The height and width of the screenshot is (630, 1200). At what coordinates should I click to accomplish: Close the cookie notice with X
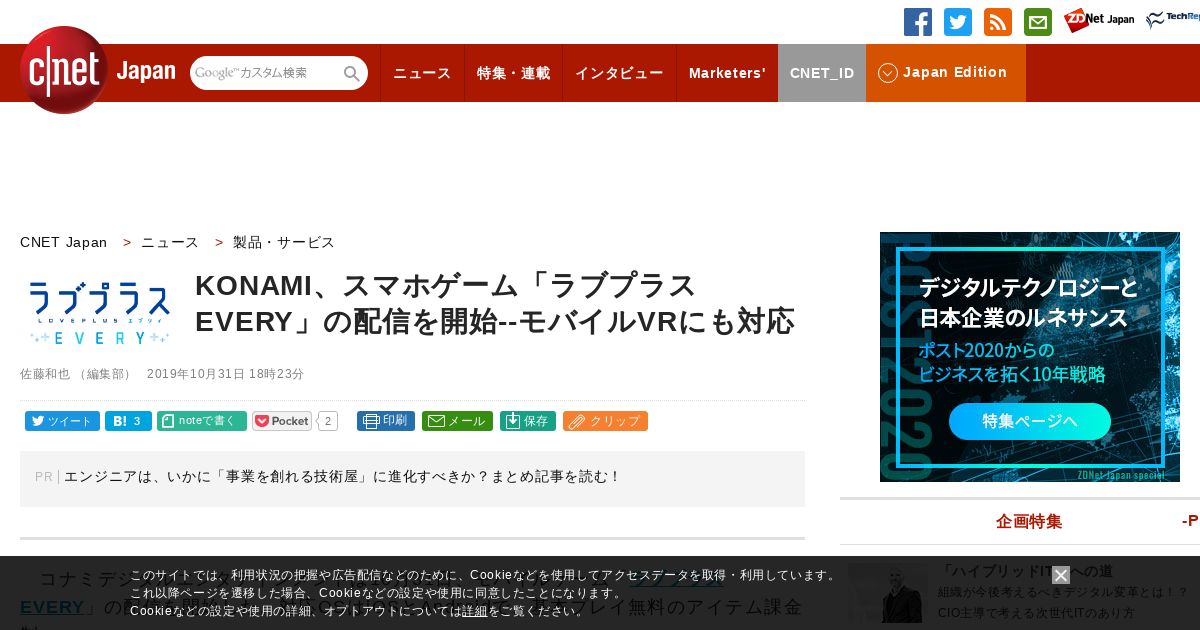[x=1061, y=575]
